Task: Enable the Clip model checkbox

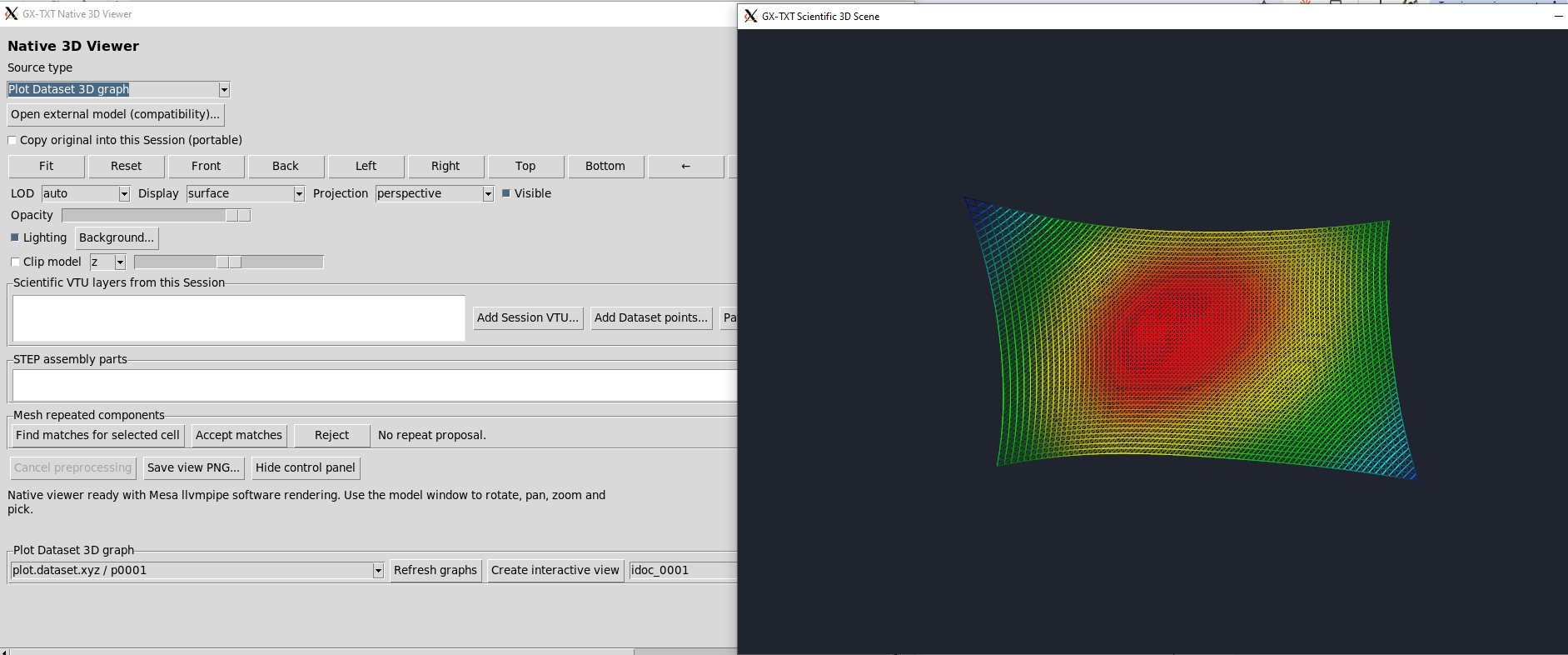Action: (14, 262)
